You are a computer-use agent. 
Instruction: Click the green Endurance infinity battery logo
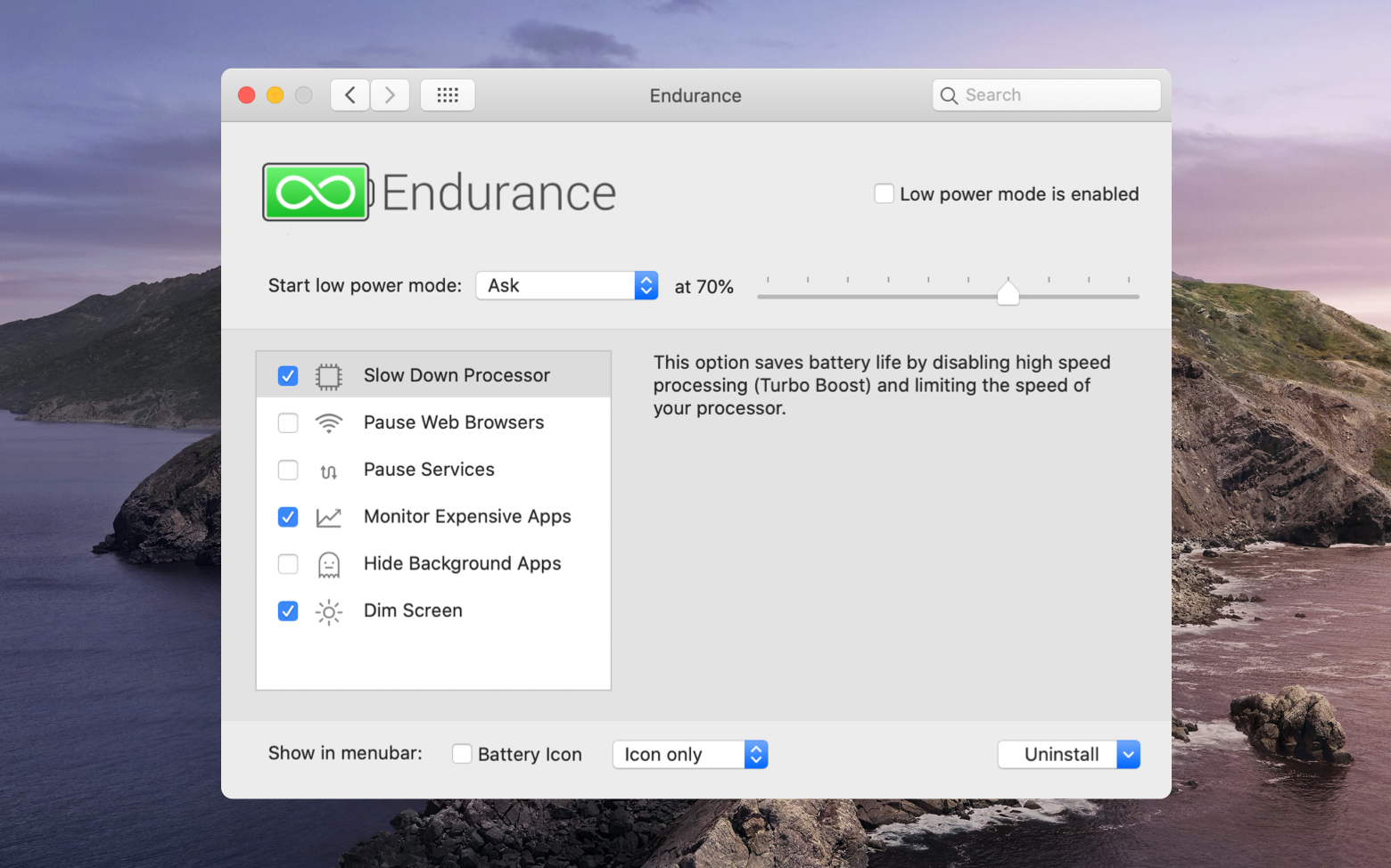coord(317,192)
